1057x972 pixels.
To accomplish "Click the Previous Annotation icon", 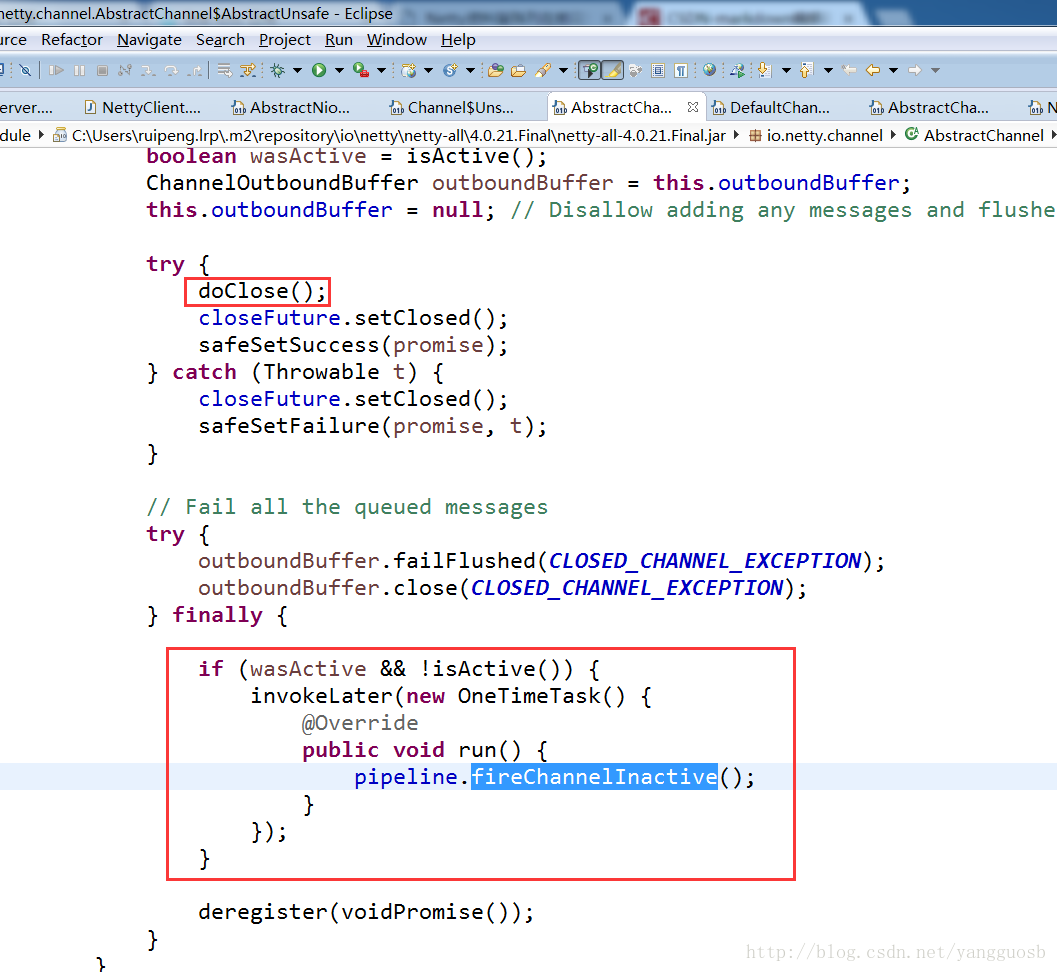I will coord(806,69).
